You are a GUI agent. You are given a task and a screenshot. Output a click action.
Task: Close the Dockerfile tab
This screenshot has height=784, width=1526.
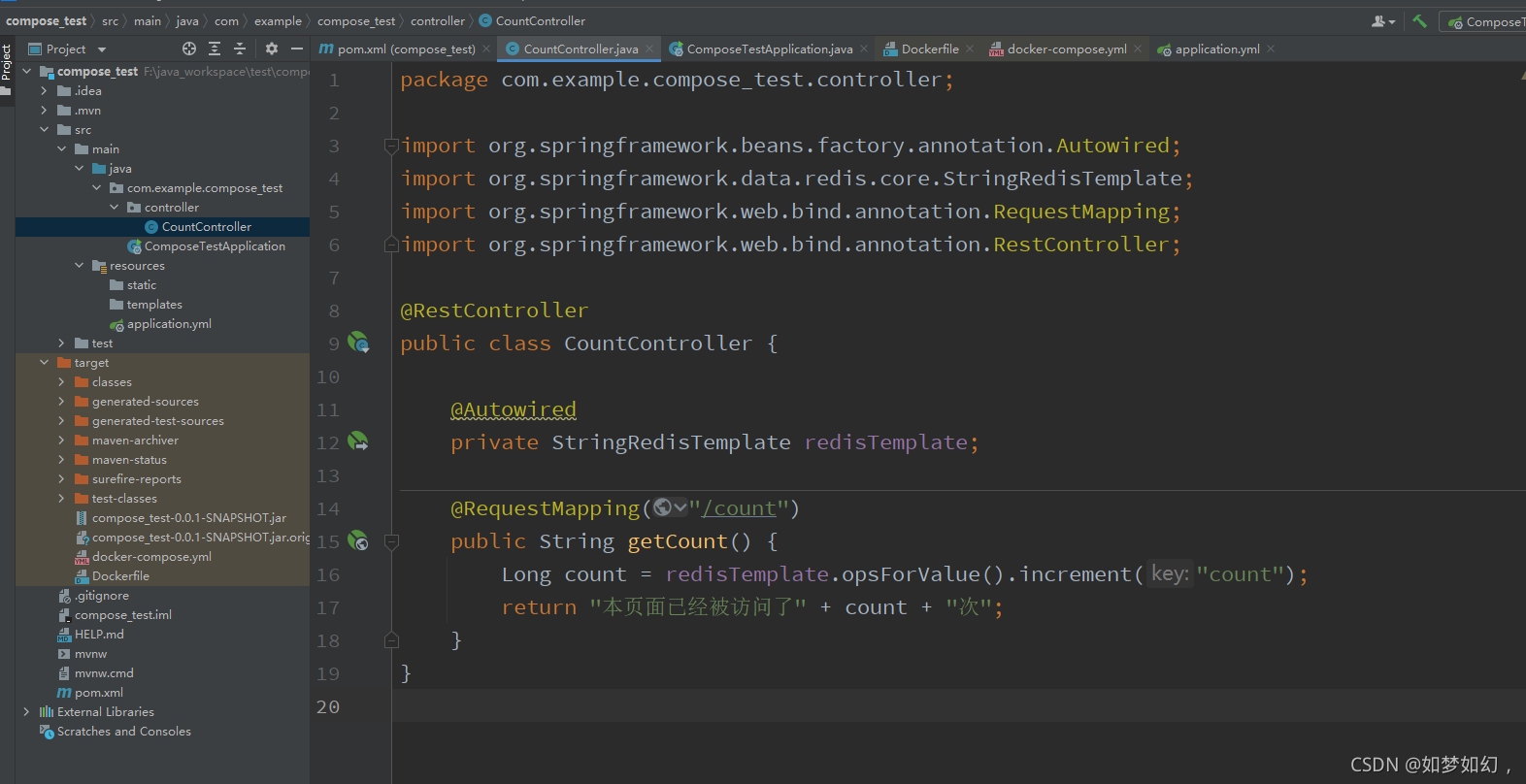click(x=970, y=49)
